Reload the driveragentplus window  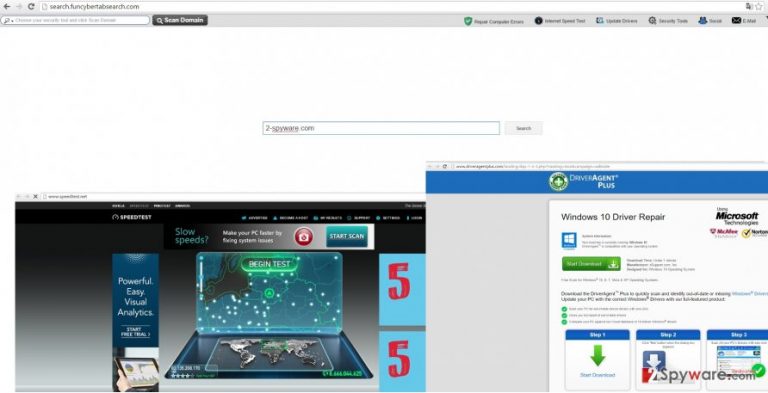[x=444, y=167]
